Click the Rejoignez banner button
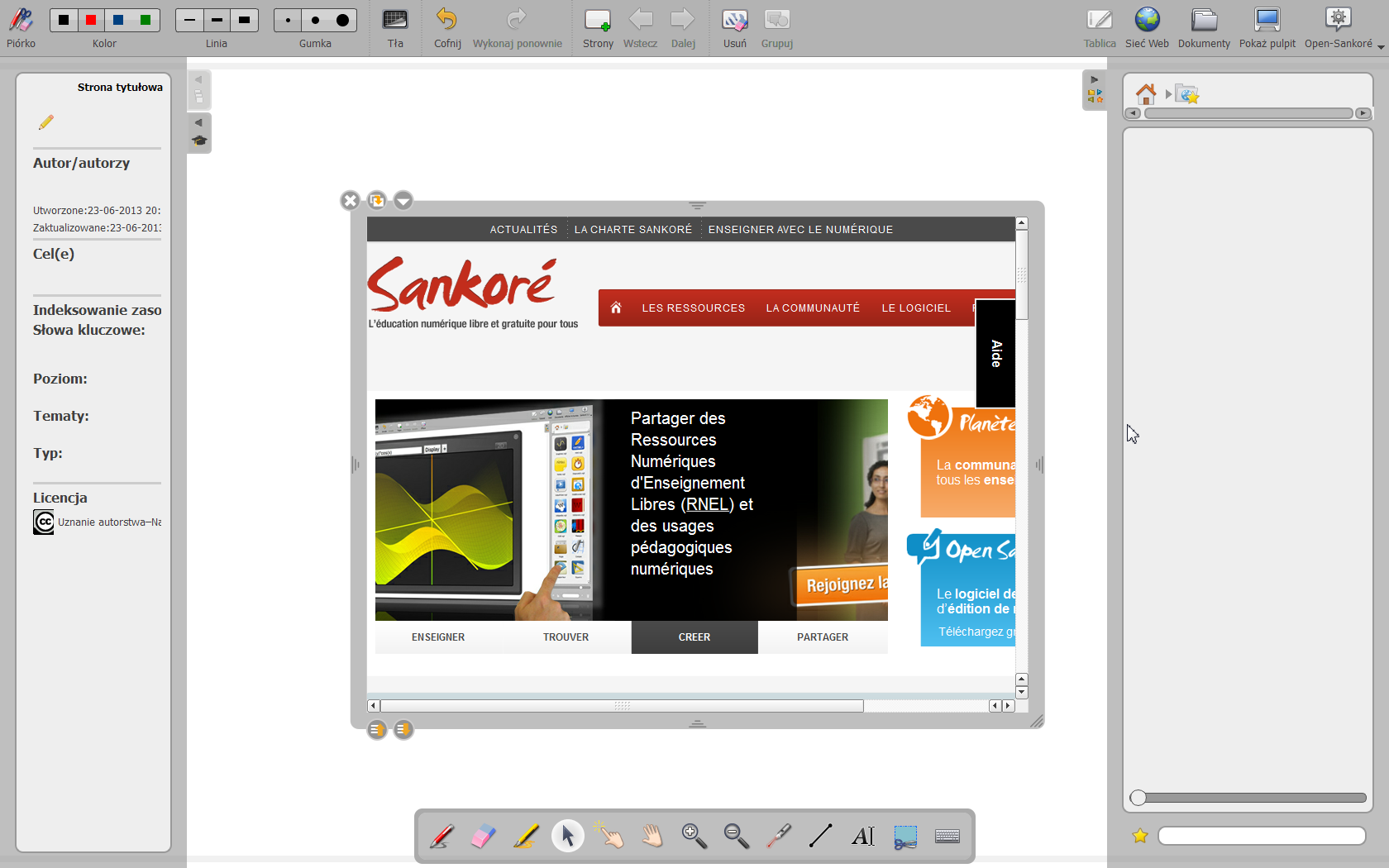Image resolution: width=1389 pixels, height=868 pixels. pos(842,585)
